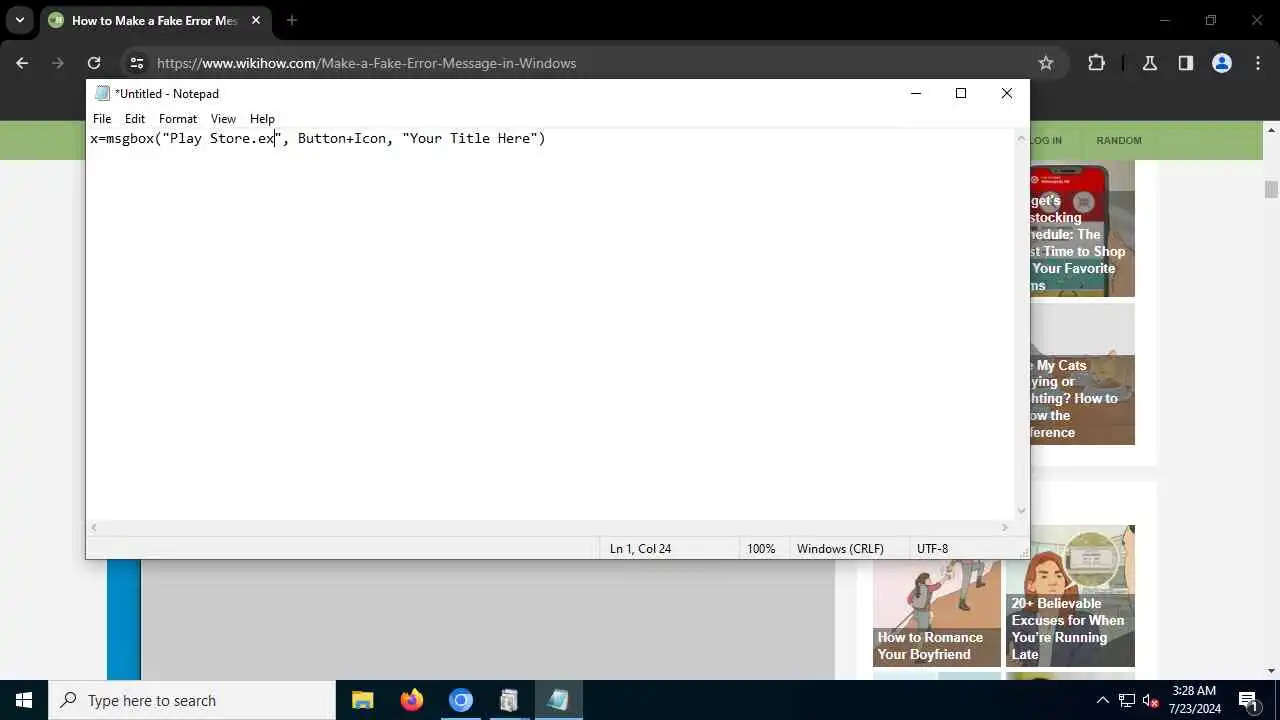Click the Notepad horizontal scrollbar right arrow
The width and height of the screenshot is (1280, 720).
[1005, 527]
